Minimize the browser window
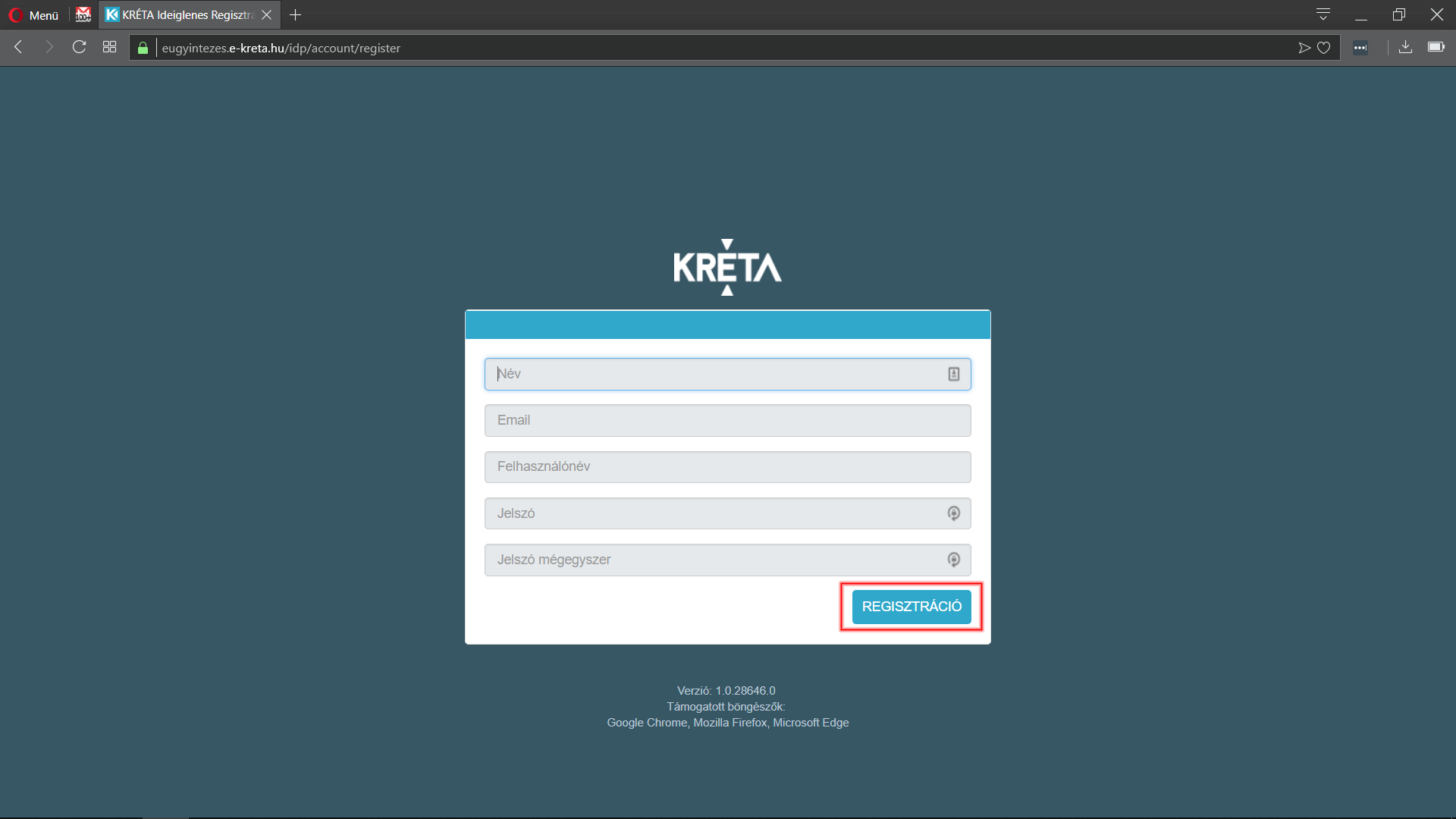1456x819 pixels. point(1361,15)
